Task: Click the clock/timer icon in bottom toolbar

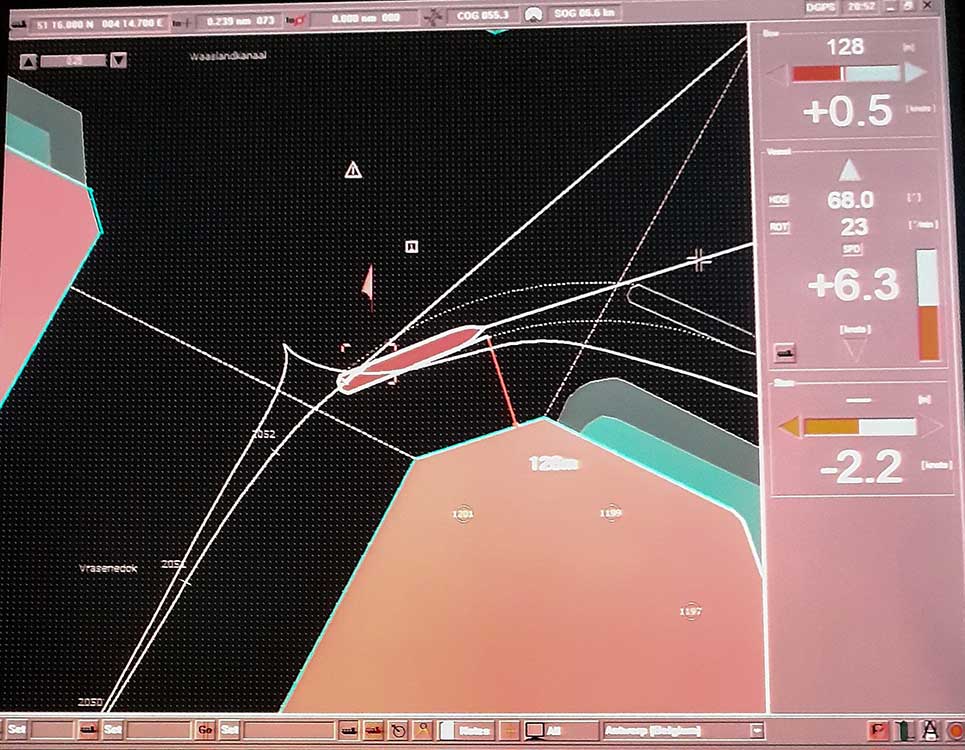Action: click(x=399, y=731)
